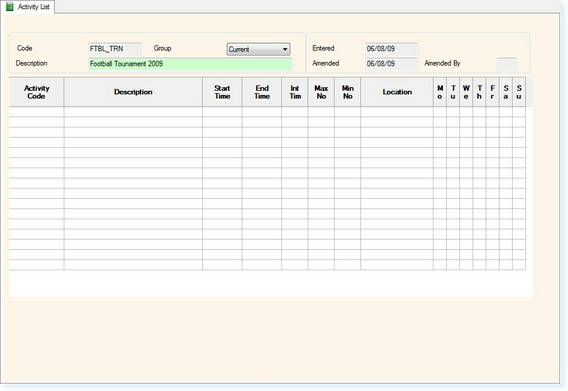
Task: Click the Tu day column header
Action: 453,92
